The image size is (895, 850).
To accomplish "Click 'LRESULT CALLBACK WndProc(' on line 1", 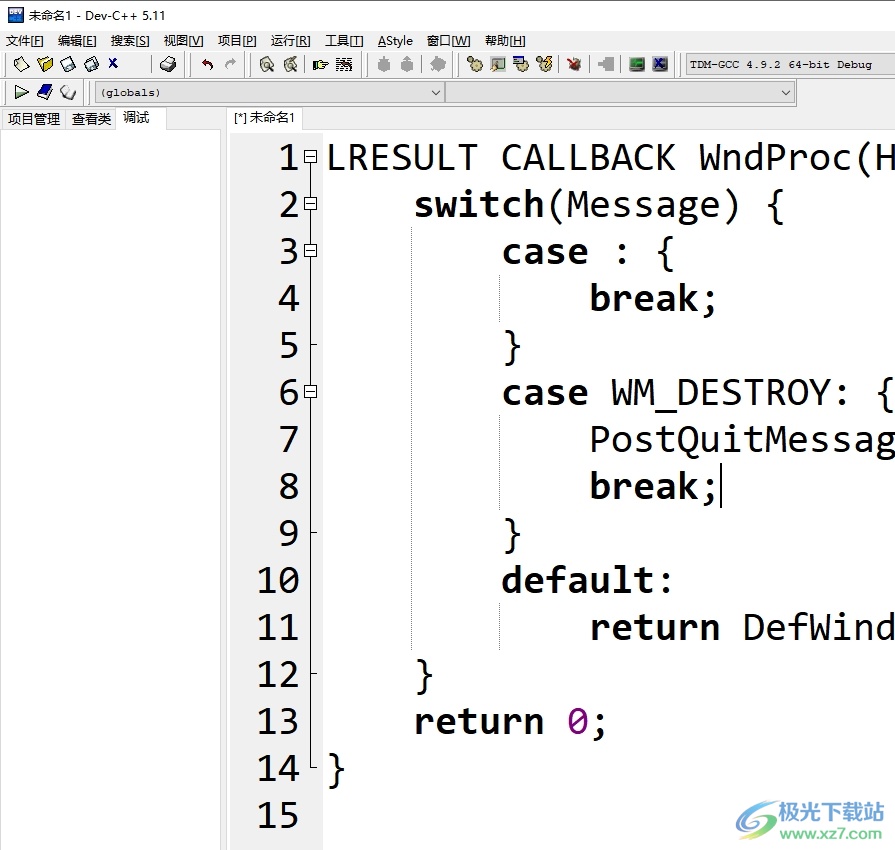I will [x=599, y=158].
